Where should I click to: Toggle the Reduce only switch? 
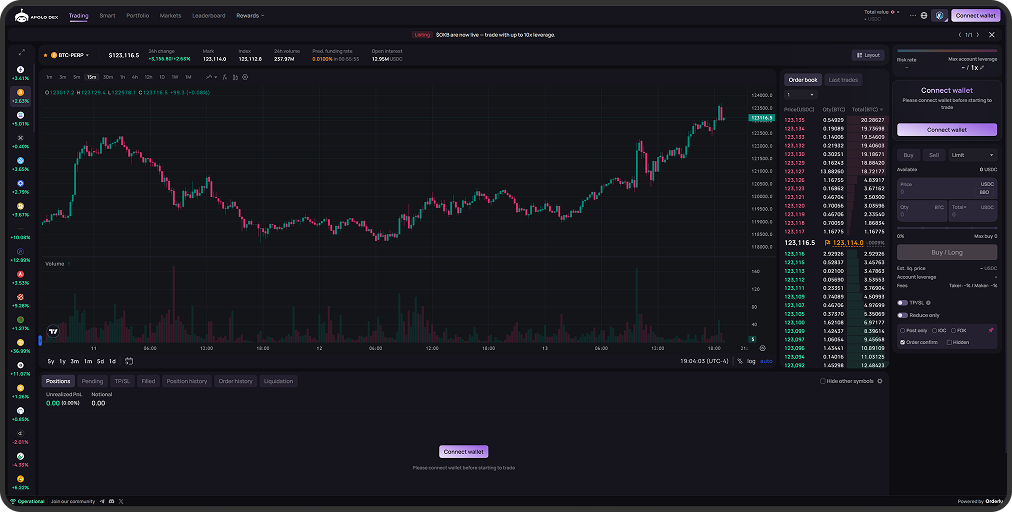tap(902, 315)
